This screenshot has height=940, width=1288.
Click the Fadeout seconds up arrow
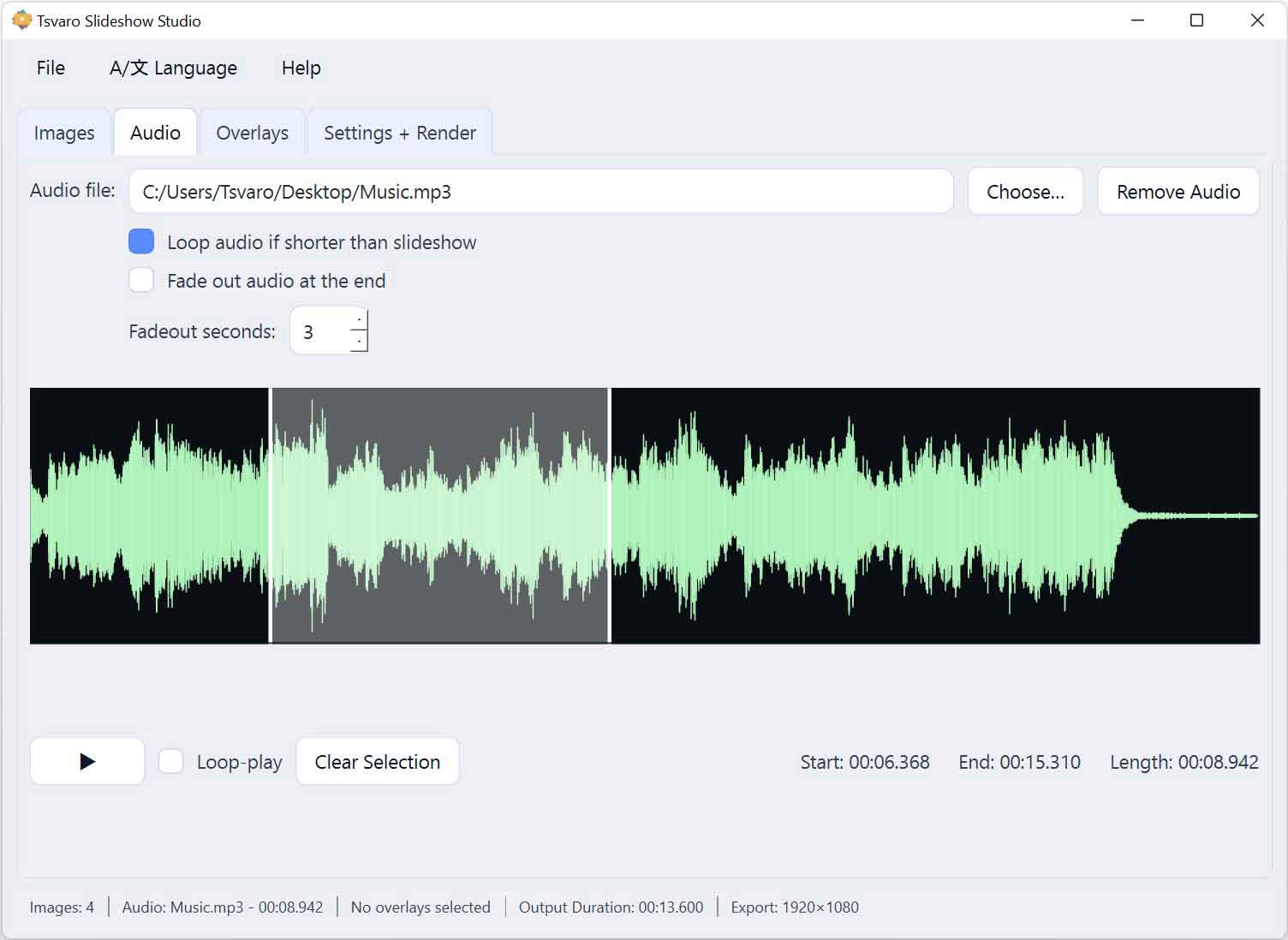tap(359, 318)
